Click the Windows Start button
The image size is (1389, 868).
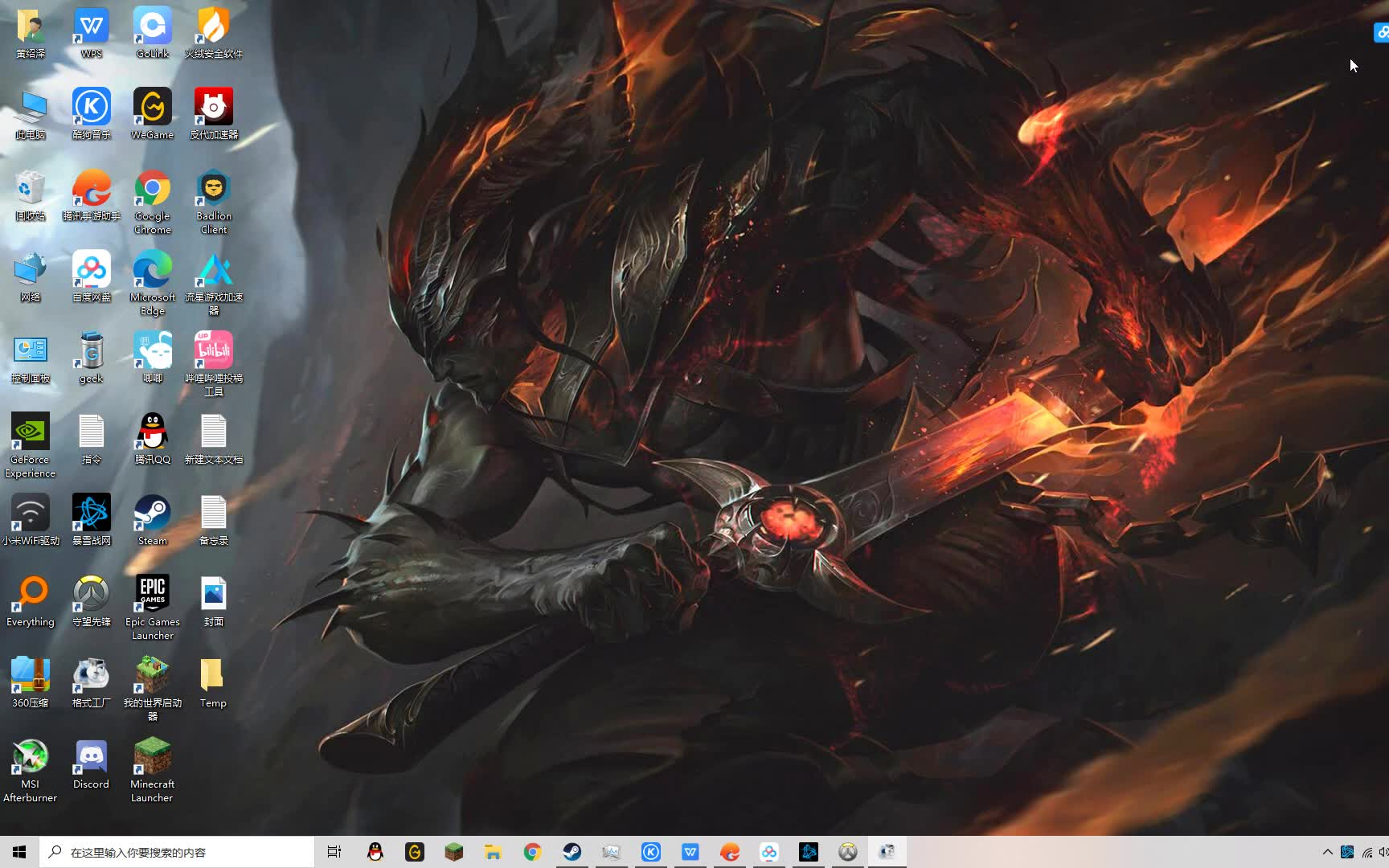(x=19, y=852)
